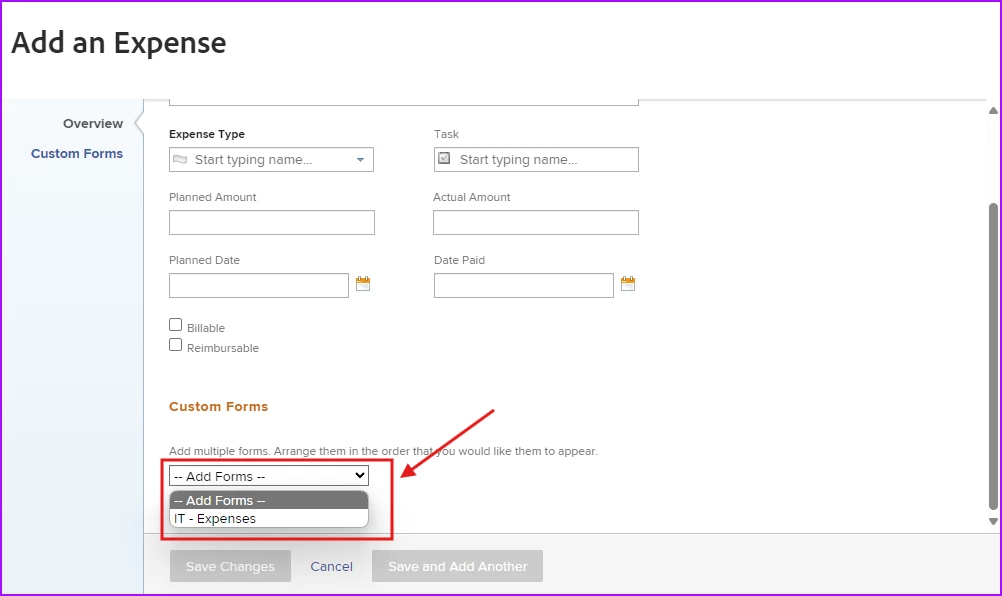Click the Save Changes button
Image resolution: width=1002 pixels, height=596 pixels.
230,566
